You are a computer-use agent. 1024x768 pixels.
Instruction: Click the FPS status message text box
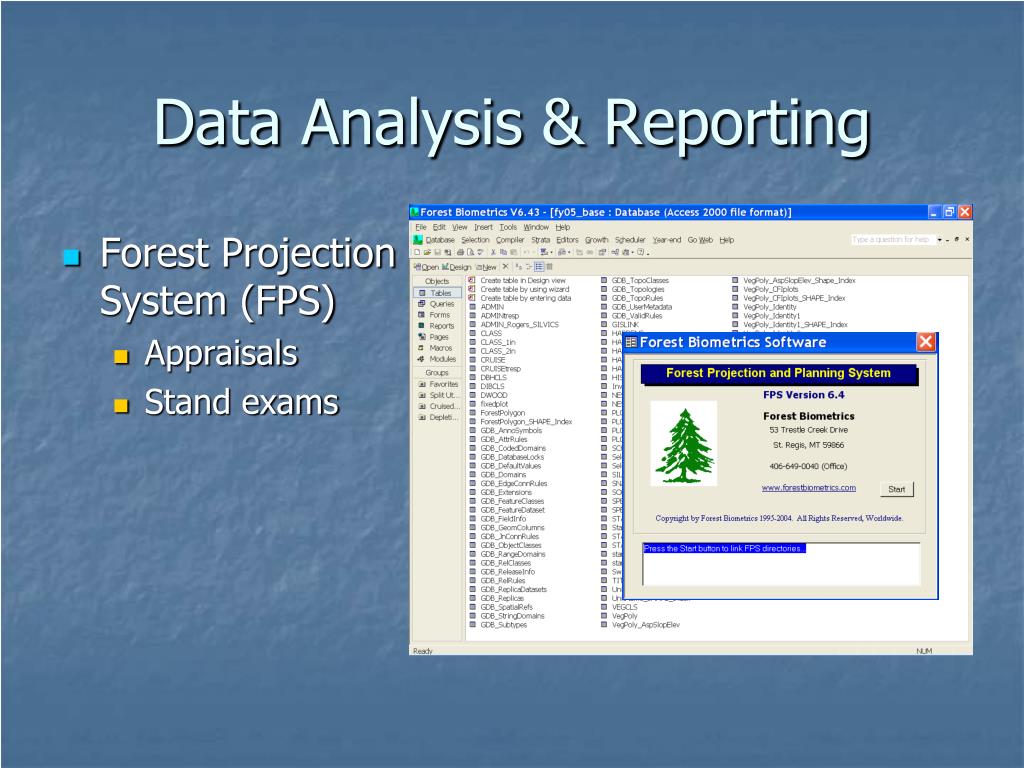click(781, 564)
